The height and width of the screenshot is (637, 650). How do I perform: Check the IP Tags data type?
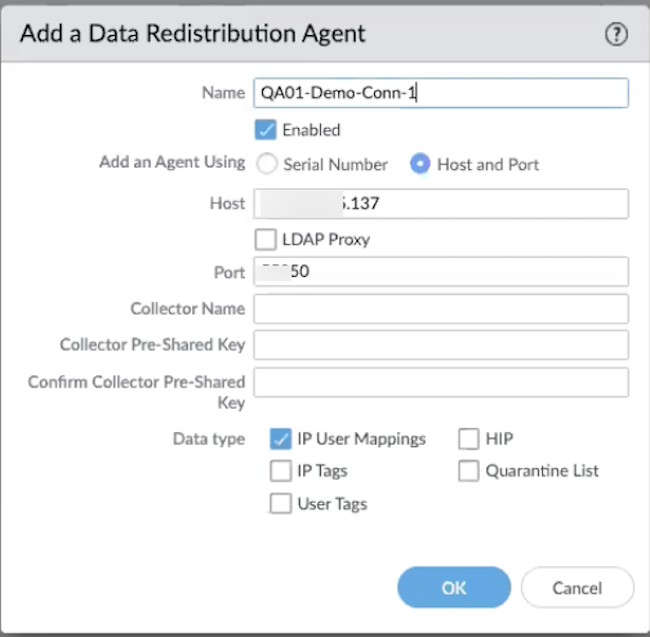click(281, 471)
